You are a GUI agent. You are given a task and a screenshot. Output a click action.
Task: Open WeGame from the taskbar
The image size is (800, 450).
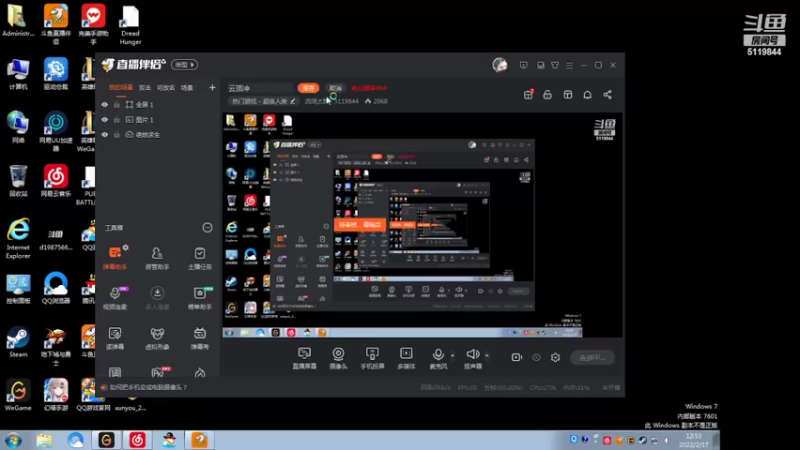pos(106,440)
